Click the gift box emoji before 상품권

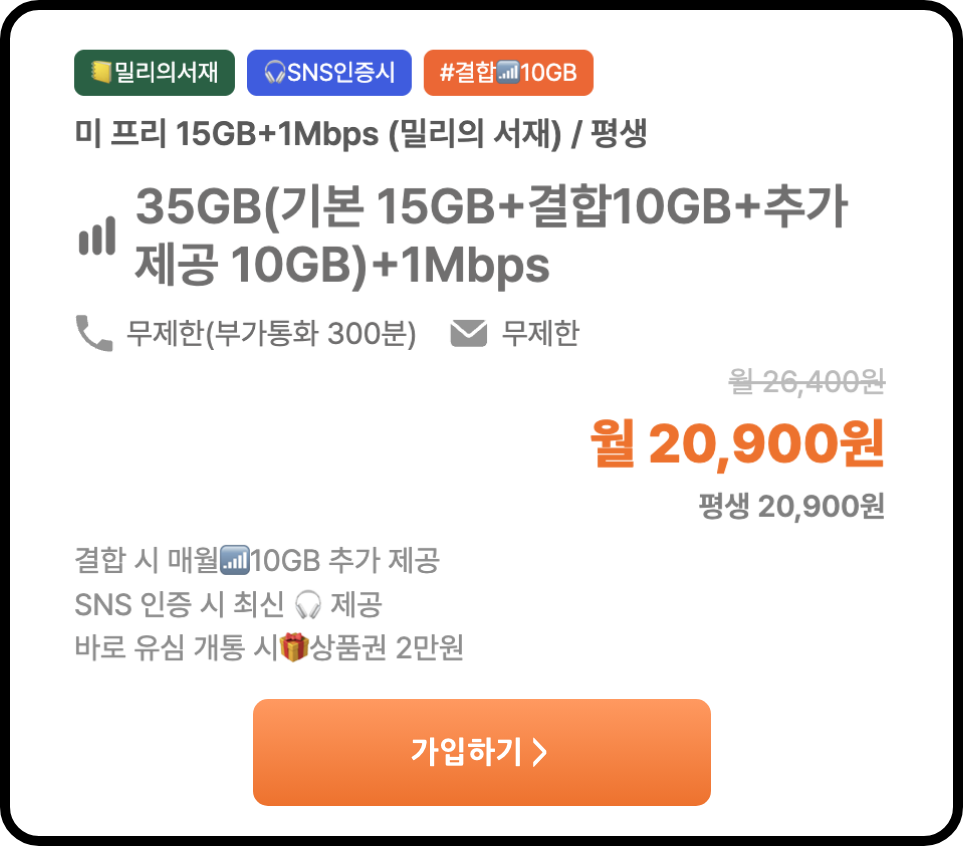click(294, 647)
